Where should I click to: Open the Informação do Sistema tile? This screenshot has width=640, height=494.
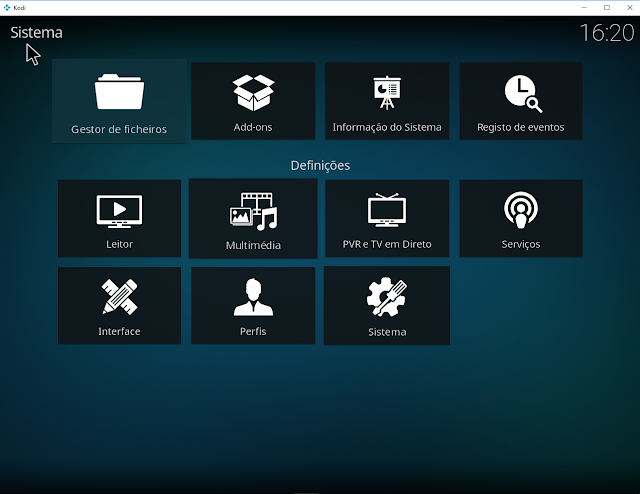(387, 101)
